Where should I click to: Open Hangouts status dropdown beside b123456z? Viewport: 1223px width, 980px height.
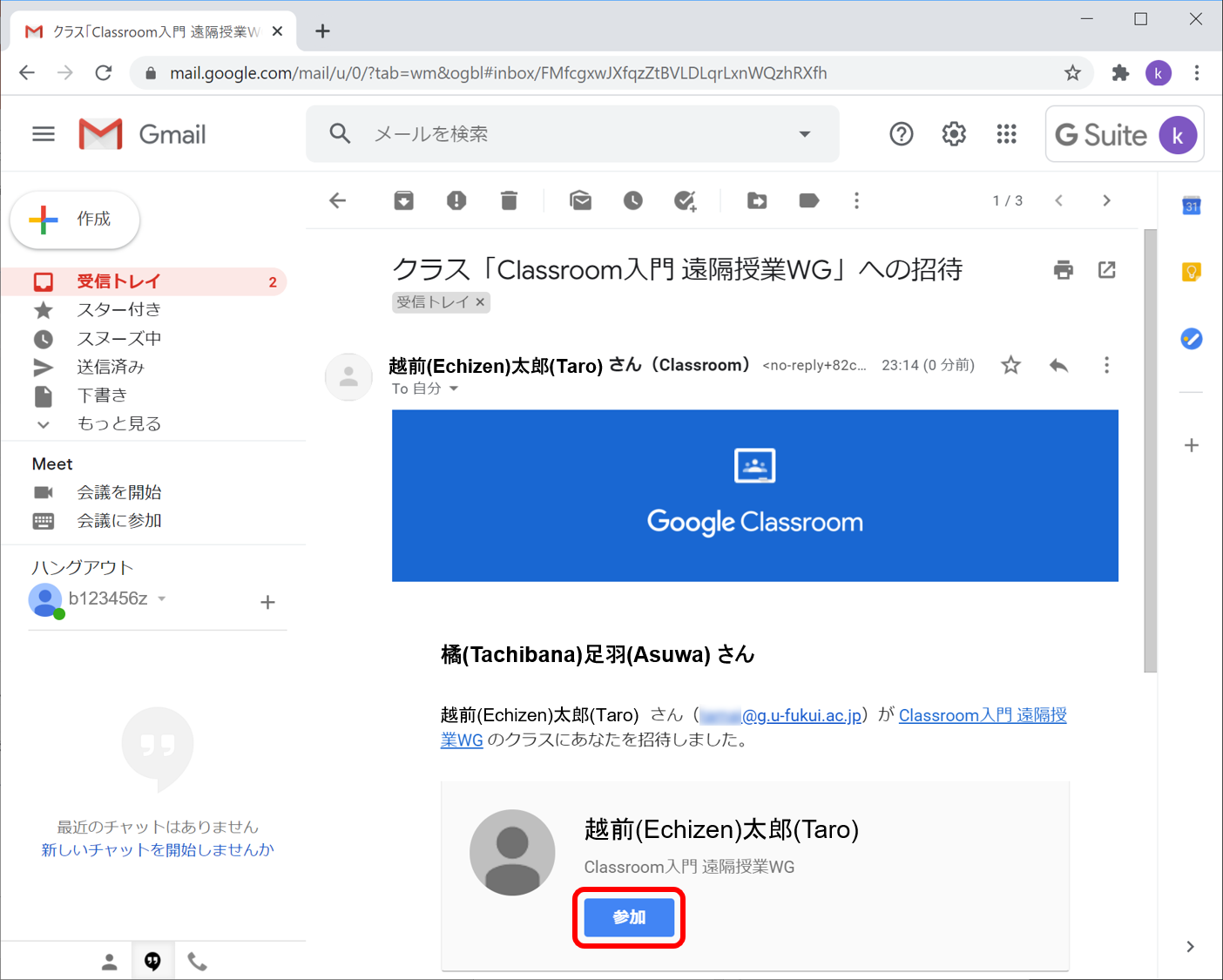click(x=162, y=599)
